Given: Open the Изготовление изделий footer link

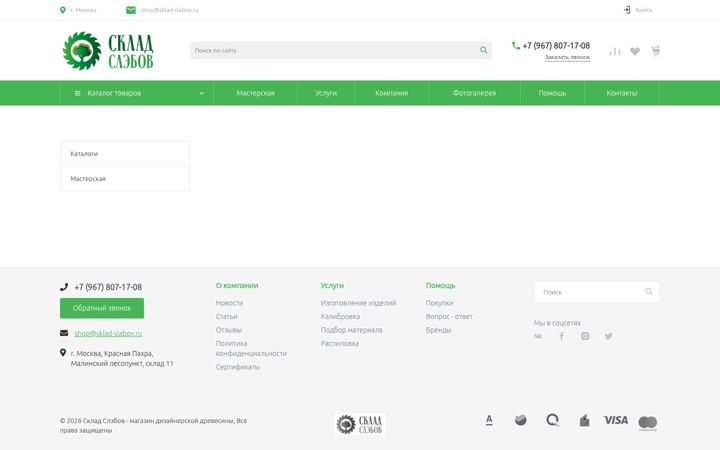Looking at the screenshot, I should point(358,303).
